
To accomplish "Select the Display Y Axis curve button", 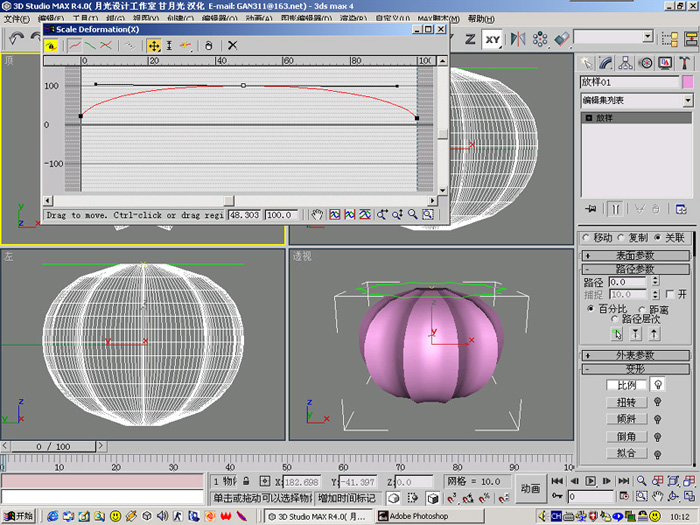I will [x=90, y=46].
